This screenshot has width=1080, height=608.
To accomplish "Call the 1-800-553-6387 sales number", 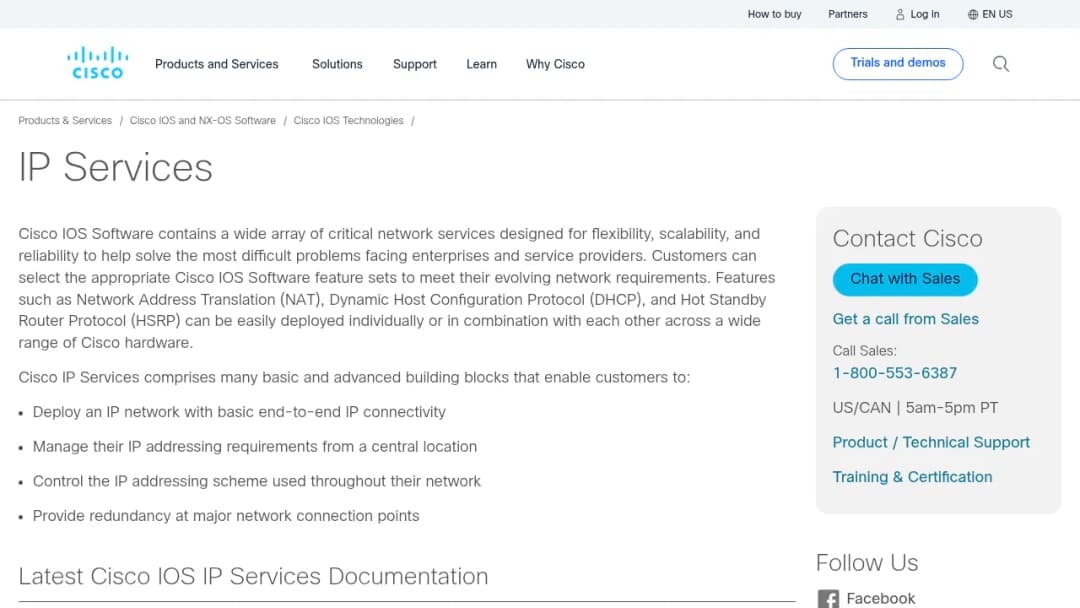I will coord(894,373).
